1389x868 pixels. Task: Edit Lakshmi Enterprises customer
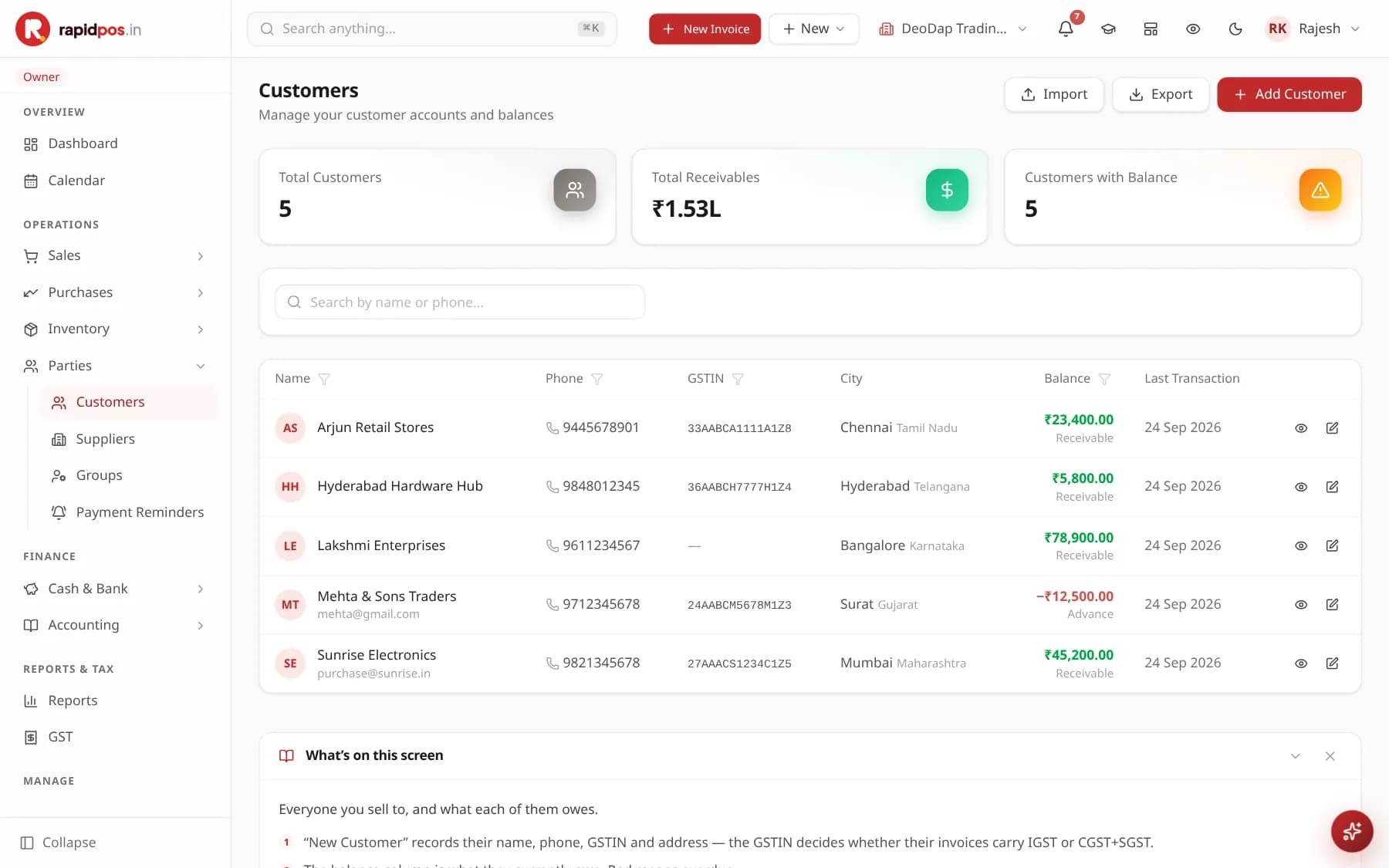click(1332, 545)
